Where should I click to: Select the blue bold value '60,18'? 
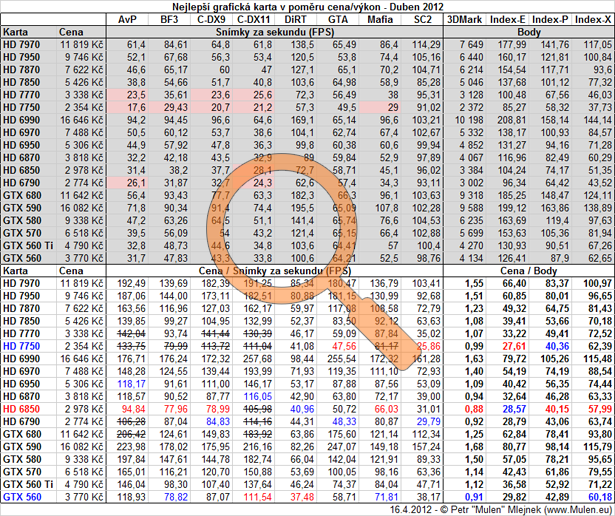click(x=600, y=497)
